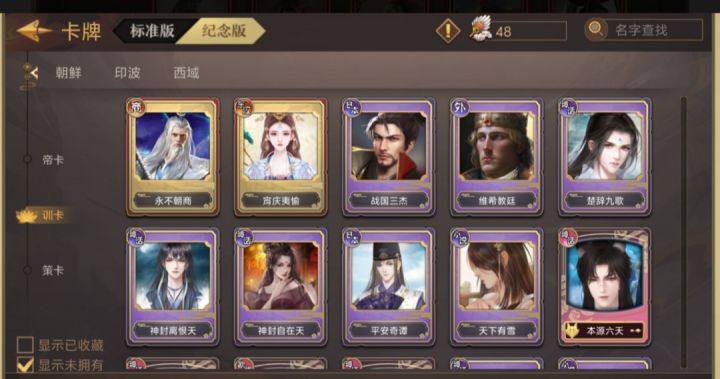720x379 pixels.
Task: Click the 外 badge on 维希教廷 card
Action: (460, 107)
